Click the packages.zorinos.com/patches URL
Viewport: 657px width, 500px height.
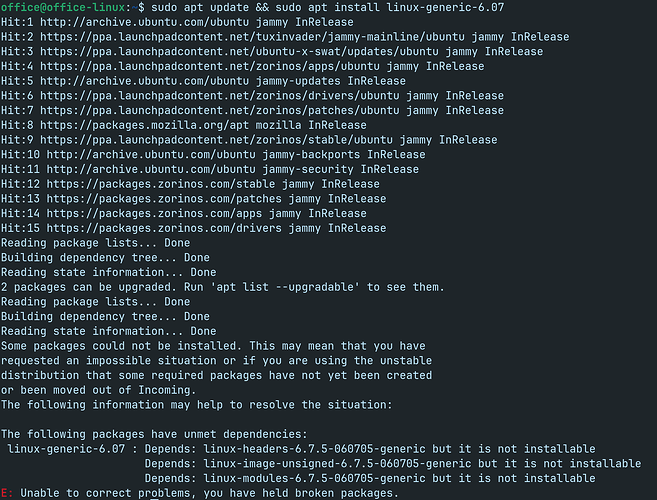164,199
